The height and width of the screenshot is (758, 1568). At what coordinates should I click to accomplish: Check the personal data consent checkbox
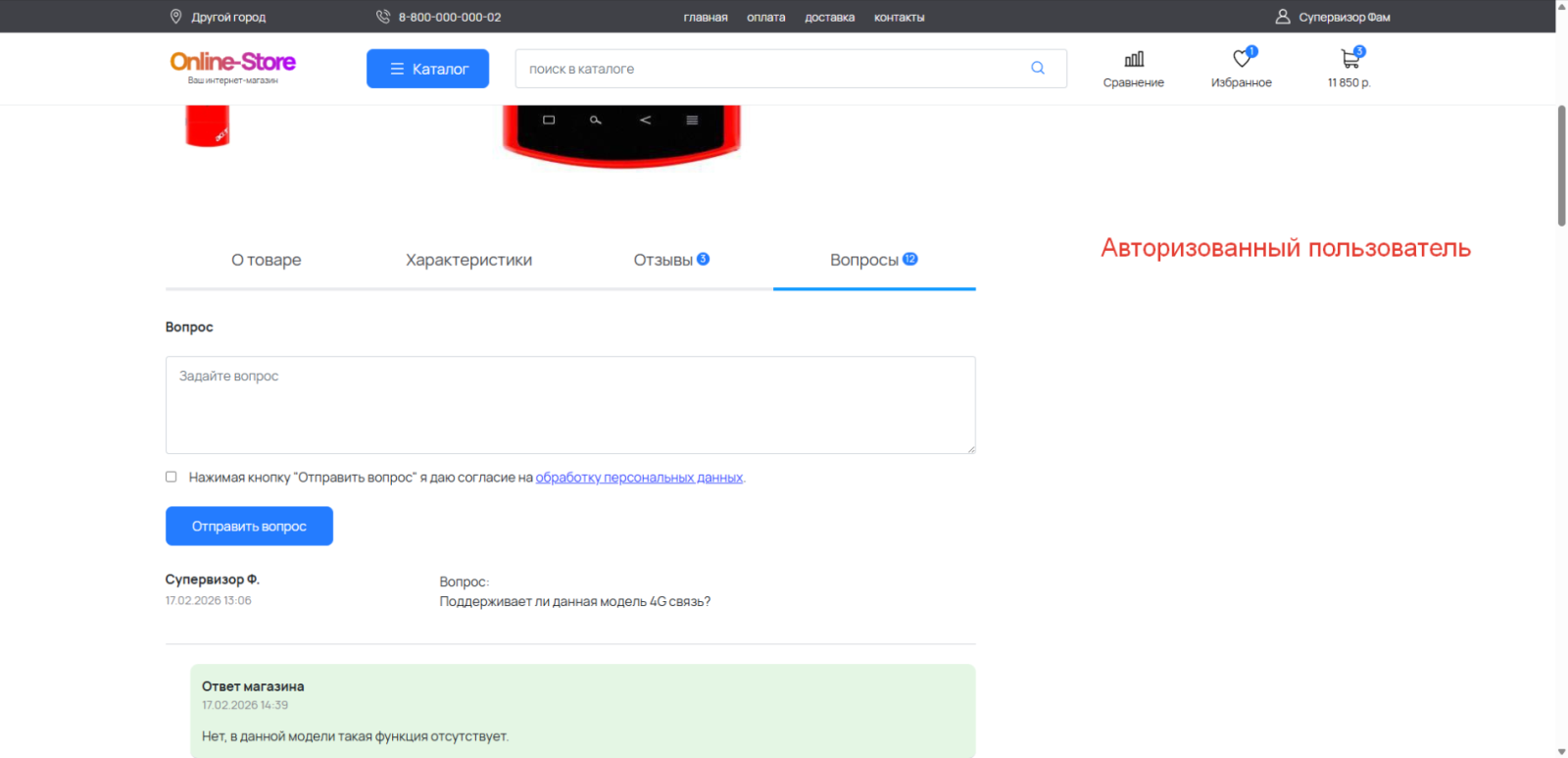[171, 477]
